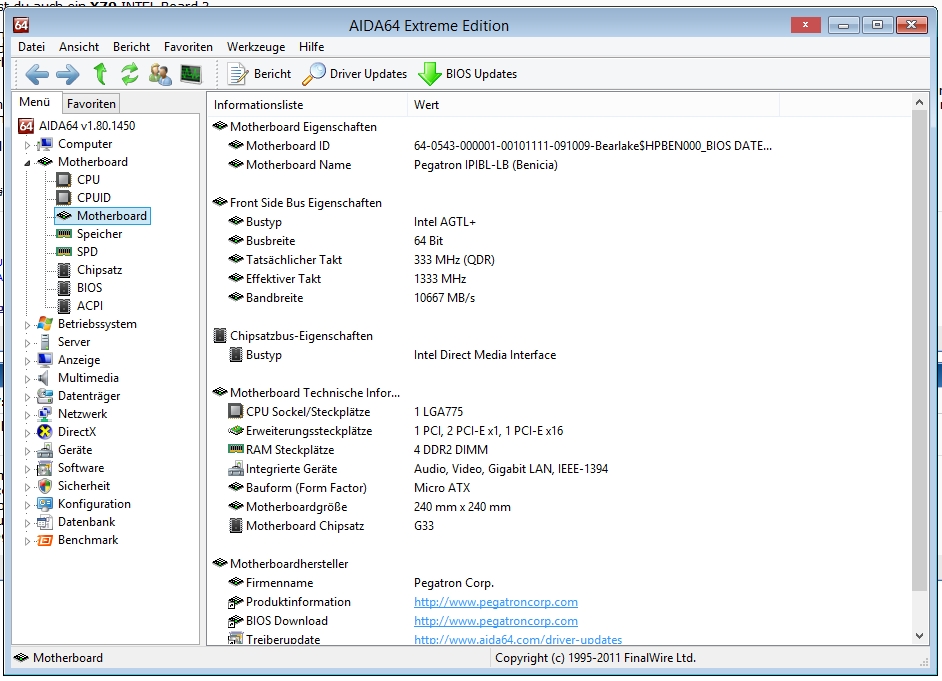Click Driver Updates toolbar button
942x681 pixels.
click(354, 74)
